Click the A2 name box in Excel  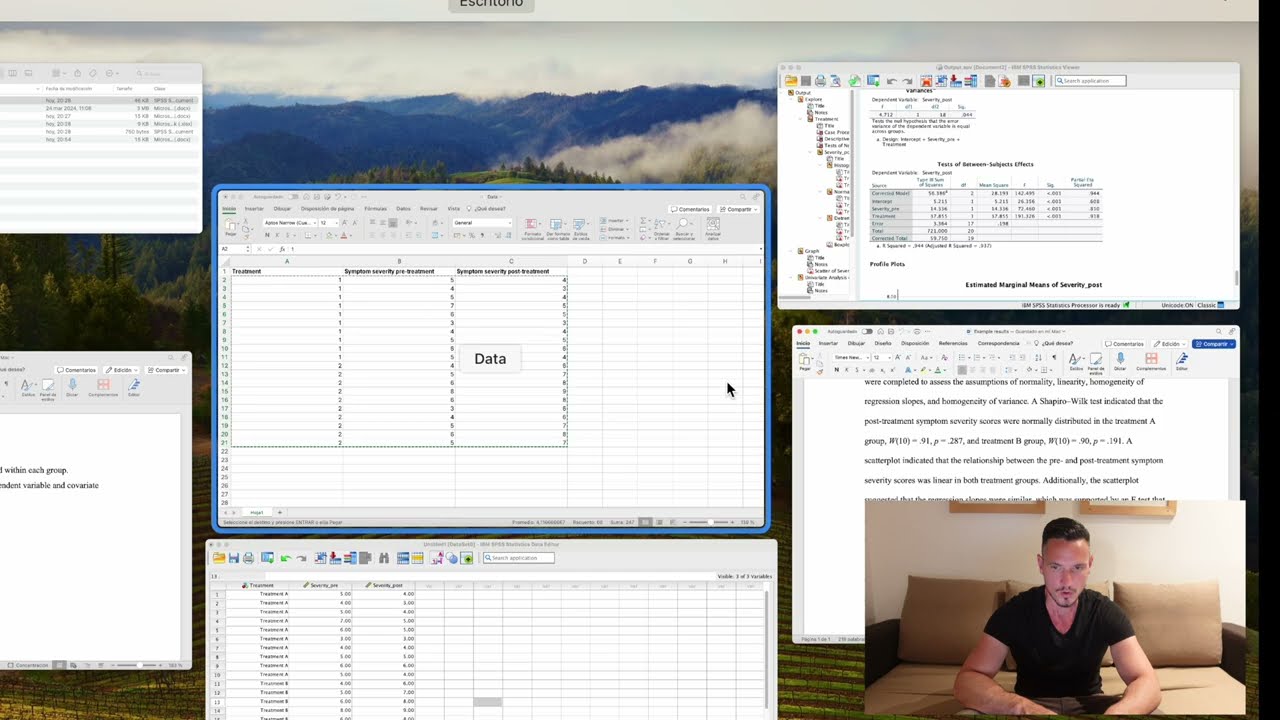tap(232, 249)
